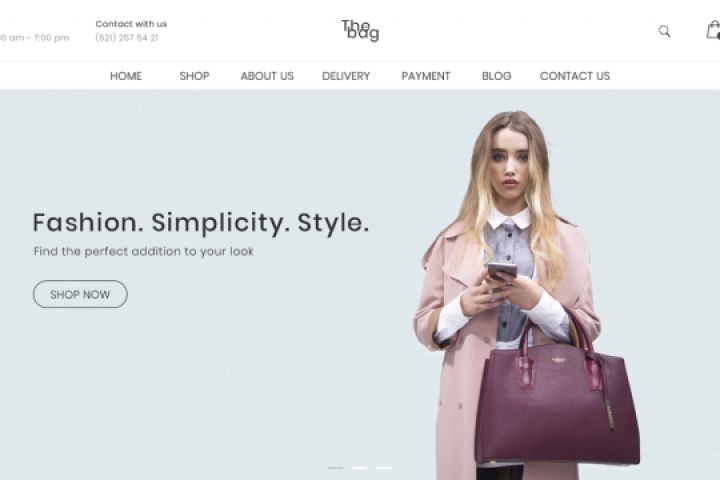Click the Contact with us label
The height and width of the screenshot is (480, 720).
(x=131, y=24)
